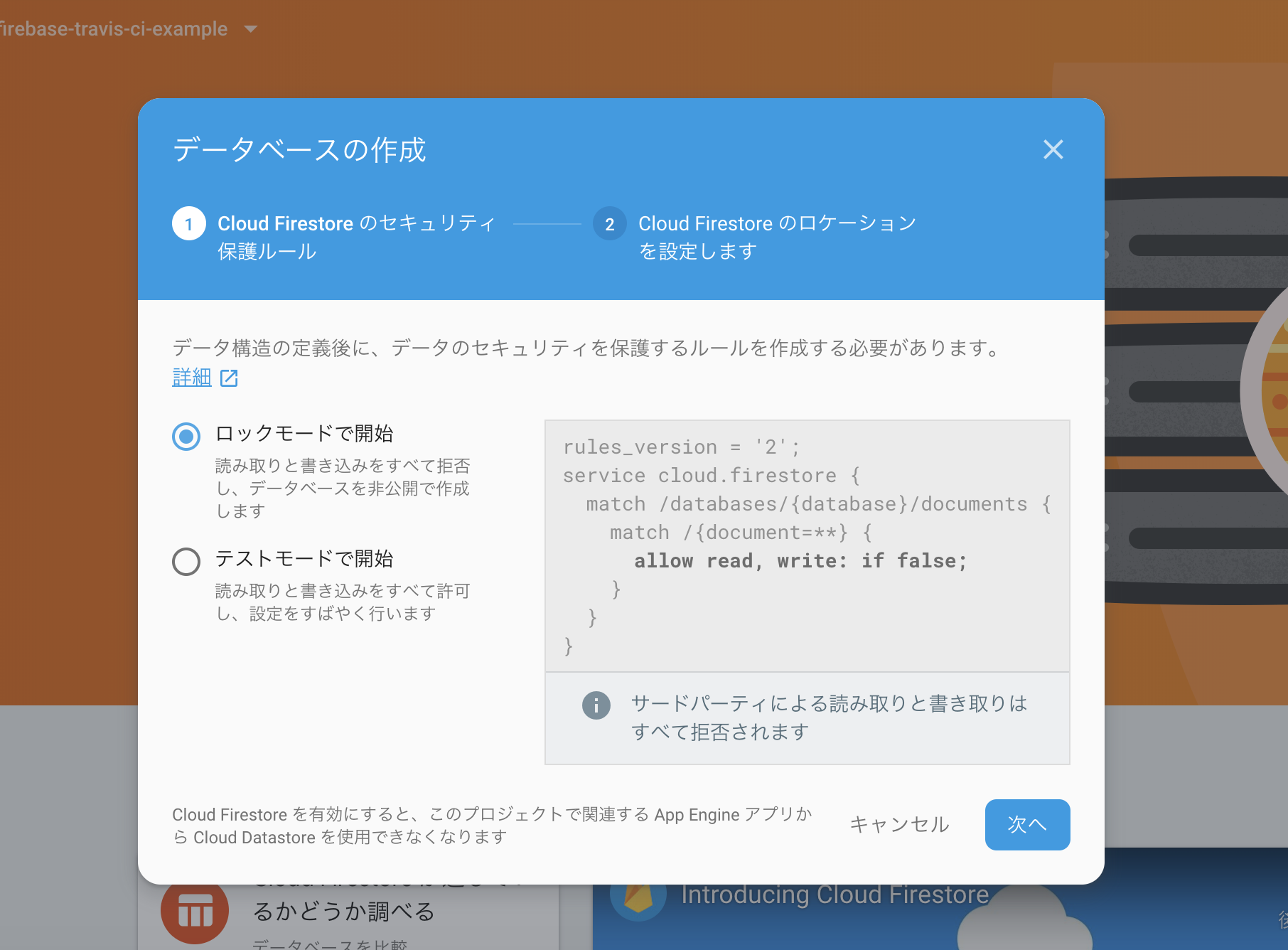1288x950 pixels.
Task: Click the 'match /{document=**} {' code line
Action: pyautogui.click(x=741, y=533)
